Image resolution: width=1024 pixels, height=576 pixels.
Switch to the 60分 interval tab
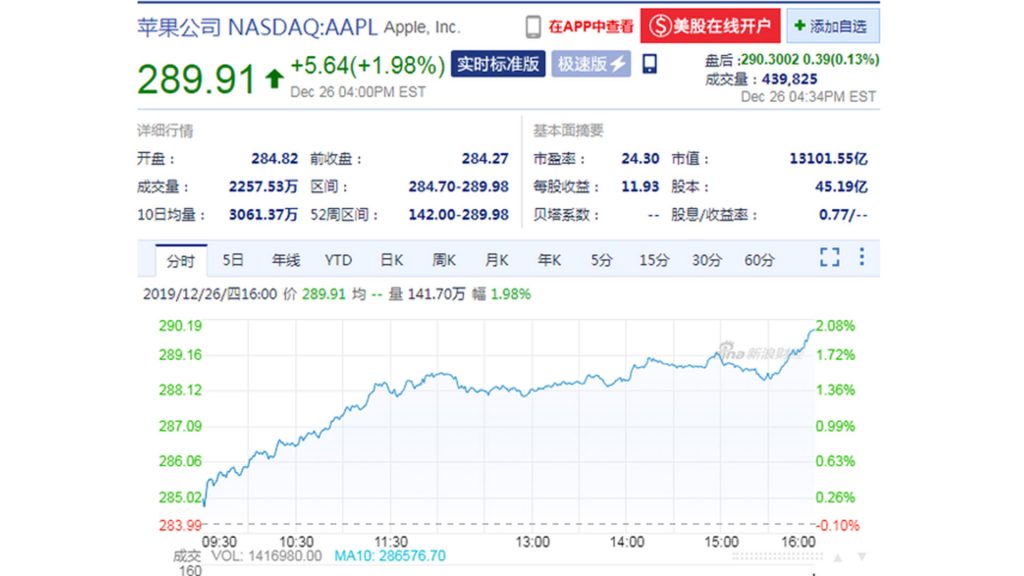pyautogui.click(x=759, y=260)
